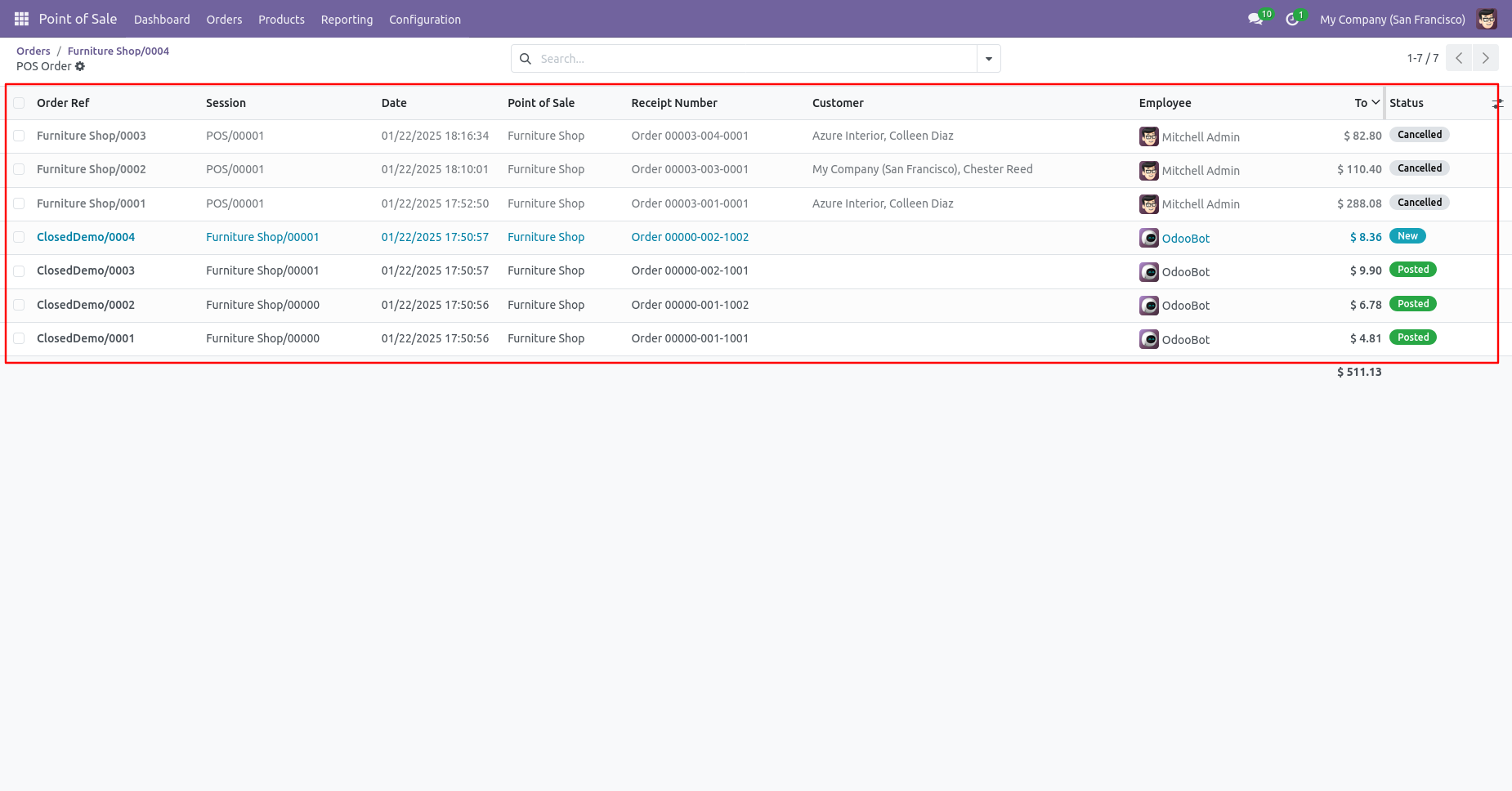Open the Configuration menu
Screen dimensions: 1512x791
coord(425,20)
